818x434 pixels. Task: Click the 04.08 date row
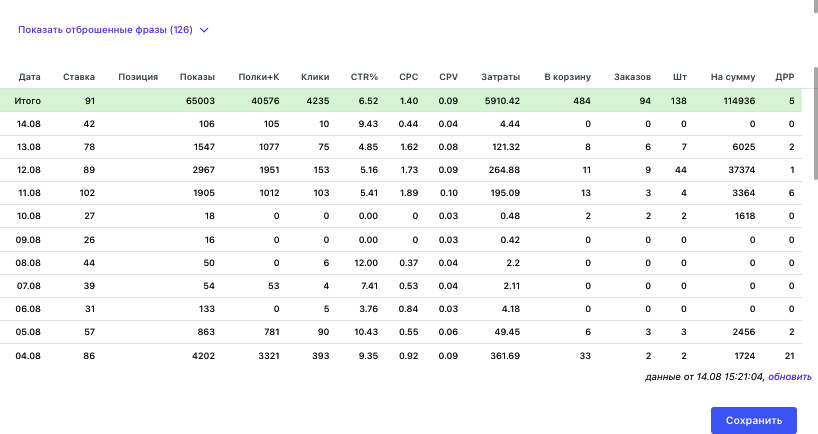tap(401, 356)
